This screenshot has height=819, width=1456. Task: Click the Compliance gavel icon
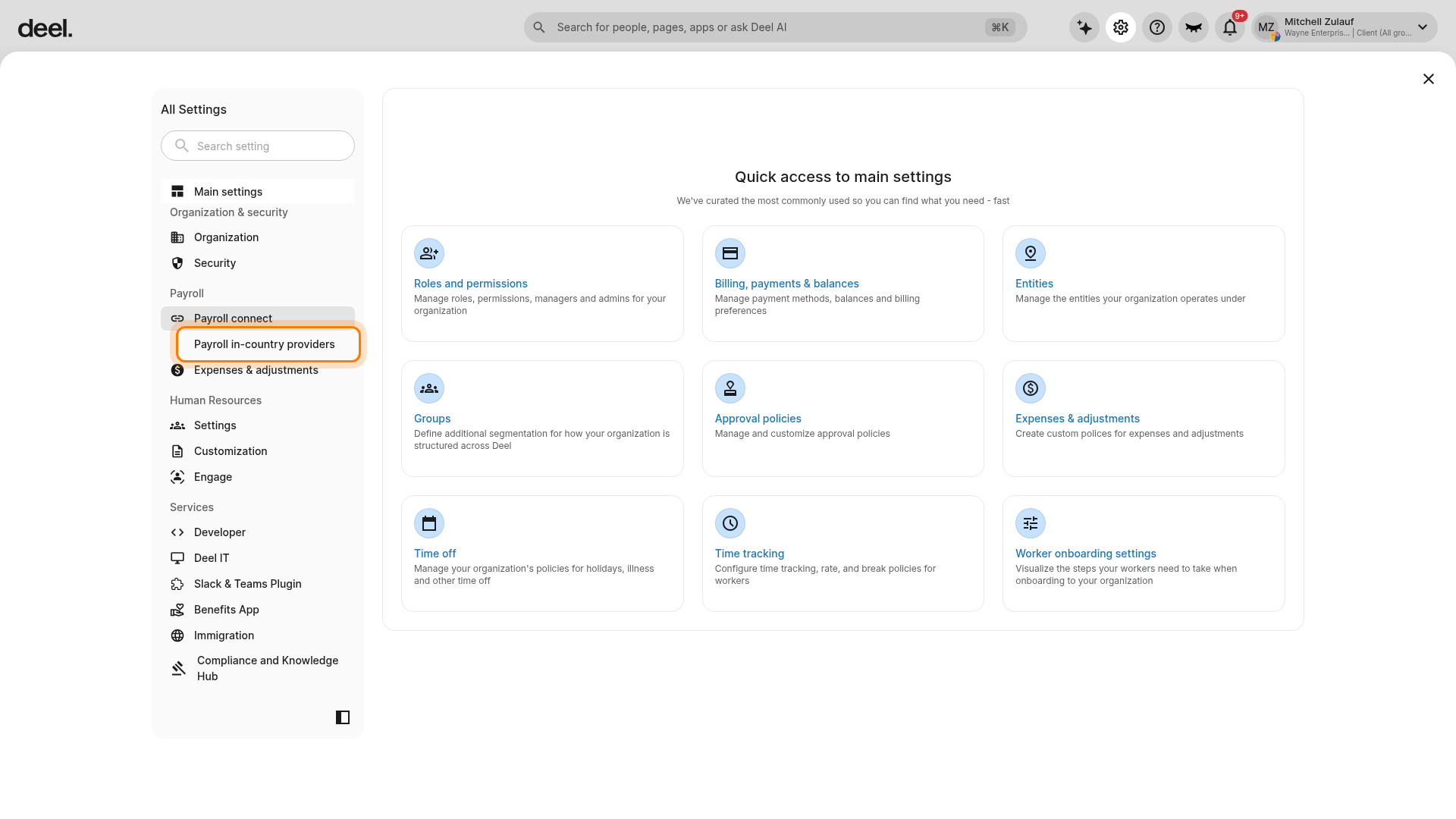[179, 668]
